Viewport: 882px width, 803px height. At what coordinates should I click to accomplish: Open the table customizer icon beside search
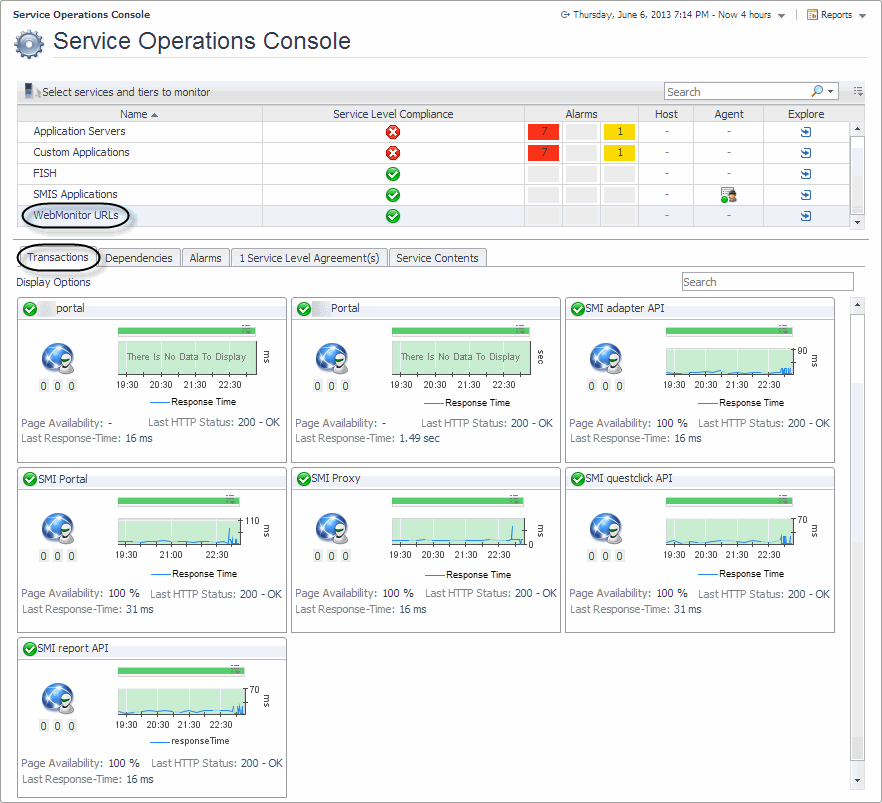tap(858, 91)
